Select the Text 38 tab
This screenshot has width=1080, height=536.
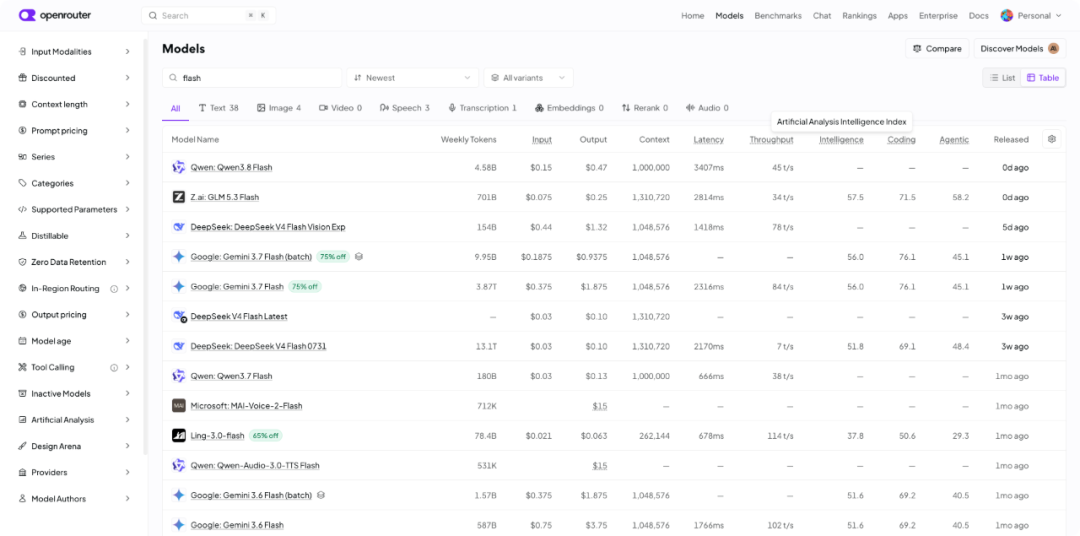coord(218,108)
